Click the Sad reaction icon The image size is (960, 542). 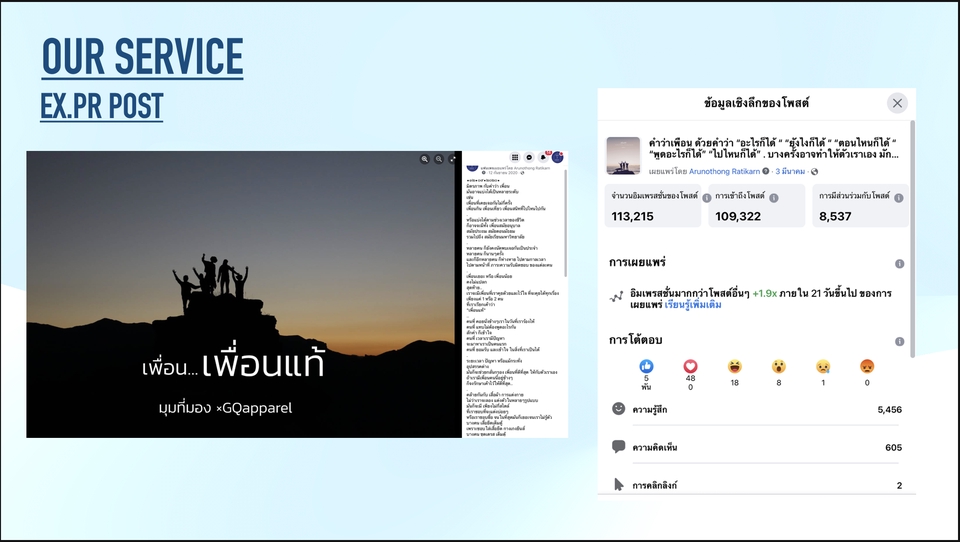pos(823,366)
